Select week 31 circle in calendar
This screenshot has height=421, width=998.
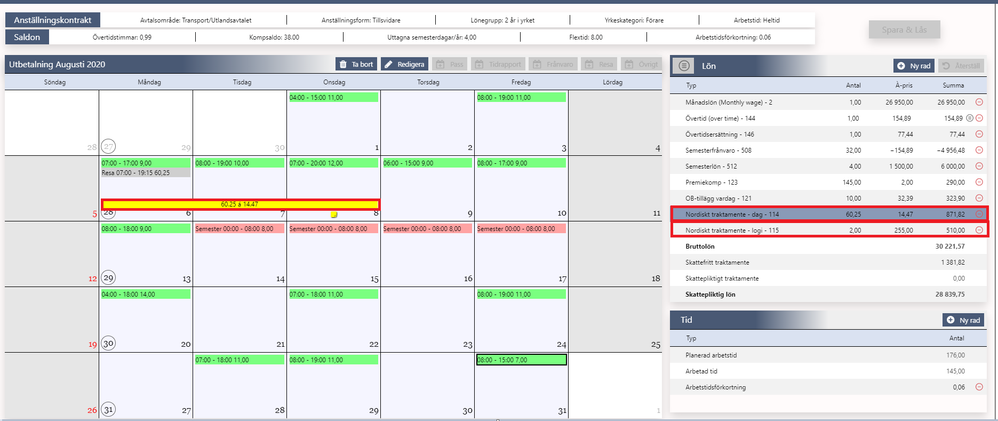(109, 410)
